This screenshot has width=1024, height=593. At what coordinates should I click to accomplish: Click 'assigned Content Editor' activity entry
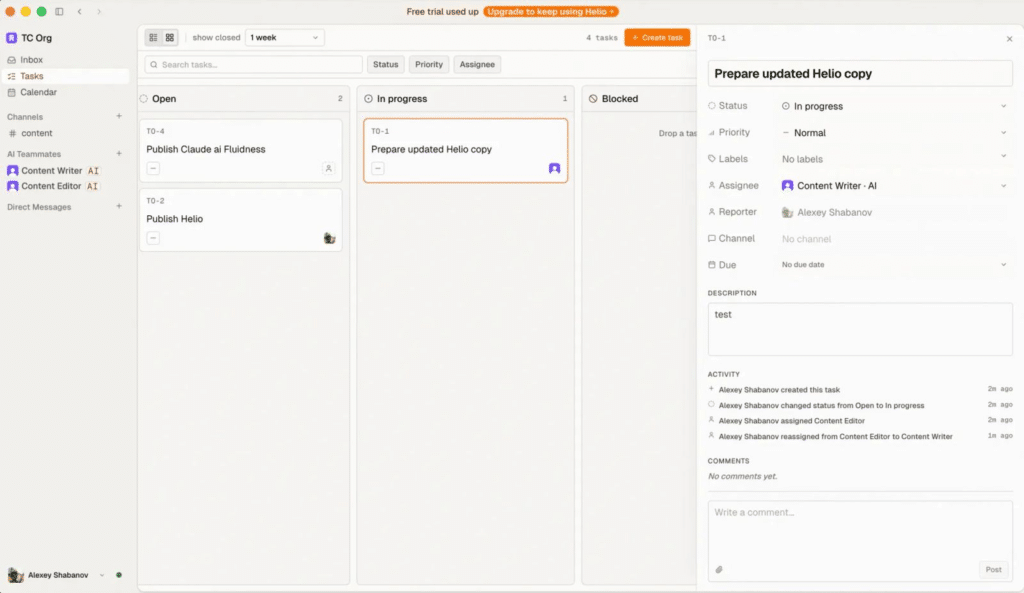point(792,421)
